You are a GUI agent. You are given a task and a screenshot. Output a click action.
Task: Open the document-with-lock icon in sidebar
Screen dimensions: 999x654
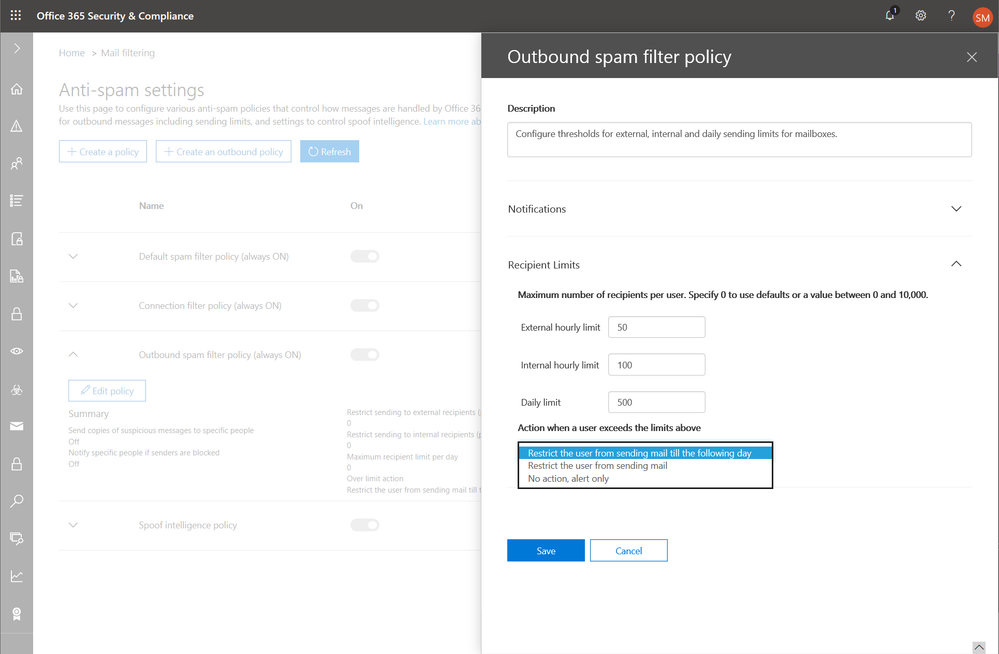tap(17, 238)
